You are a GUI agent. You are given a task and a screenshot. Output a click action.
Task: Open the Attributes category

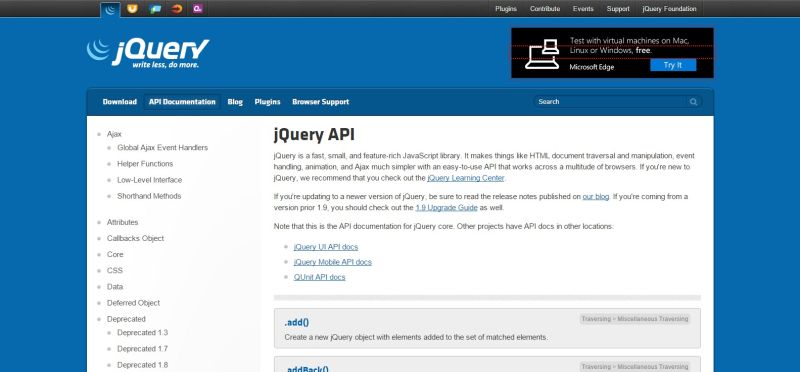point(122,222)
